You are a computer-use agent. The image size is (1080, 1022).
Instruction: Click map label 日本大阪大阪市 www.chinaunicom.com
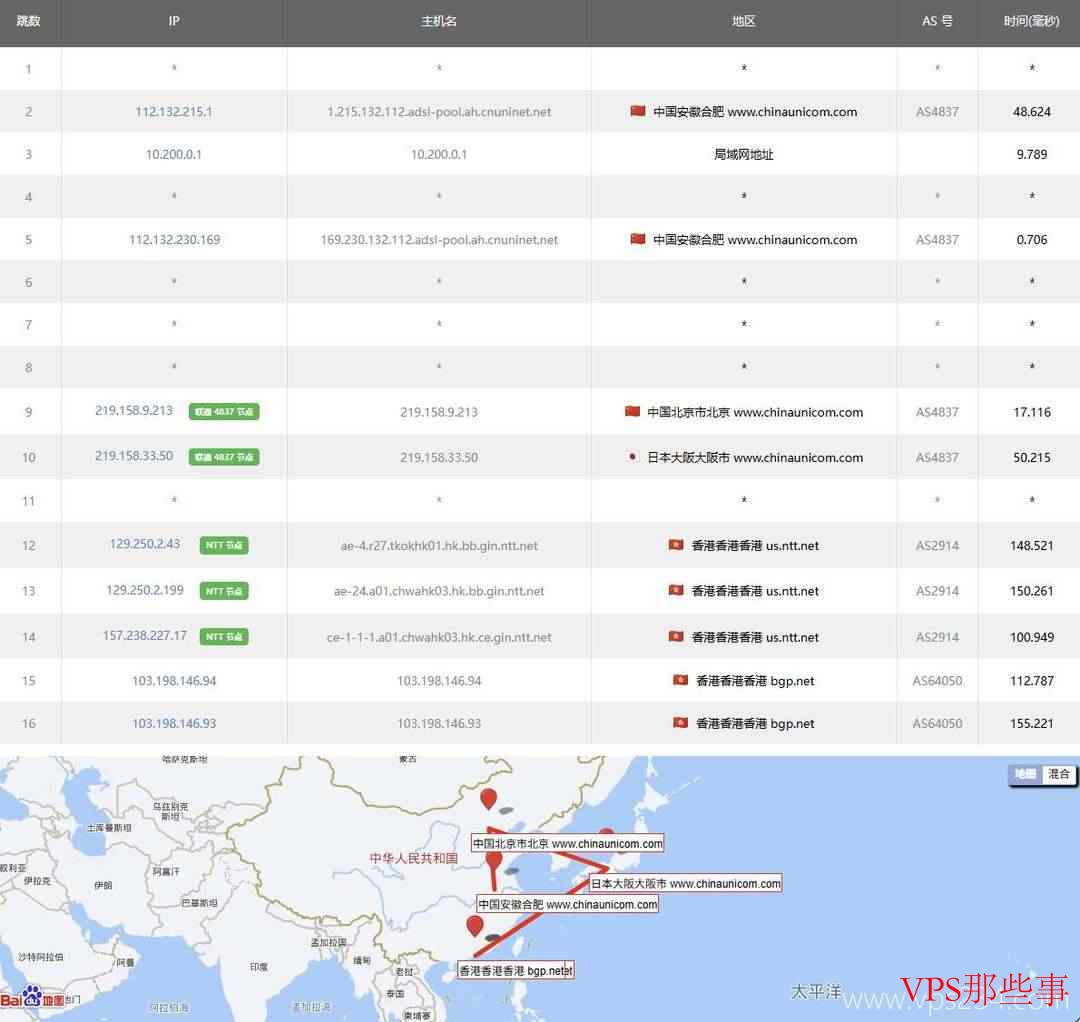point(685,883)
